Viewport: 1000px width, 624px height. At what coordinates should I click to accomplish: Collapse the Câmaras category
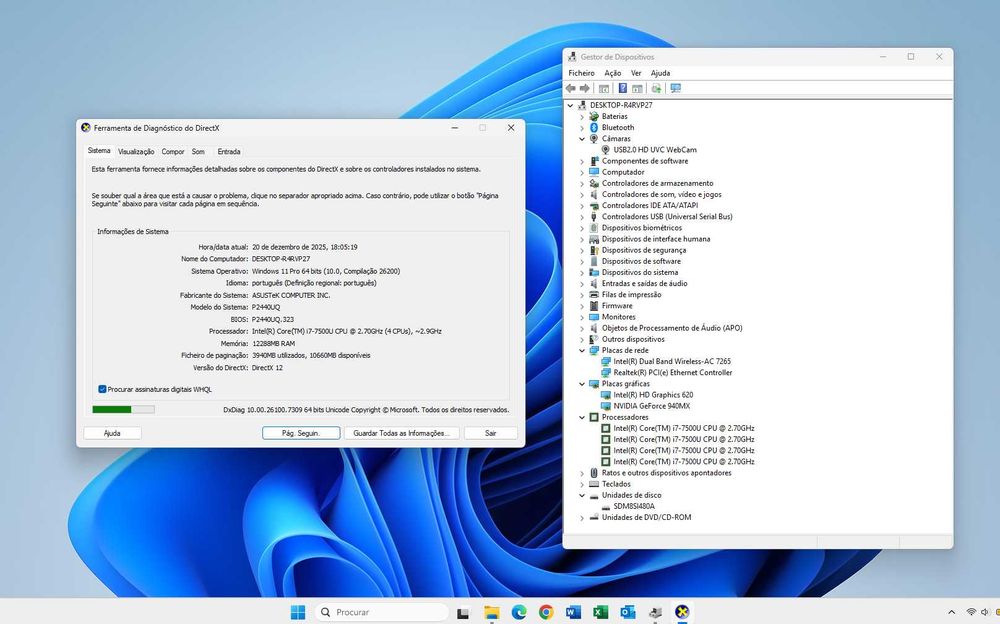coord(582,138)
